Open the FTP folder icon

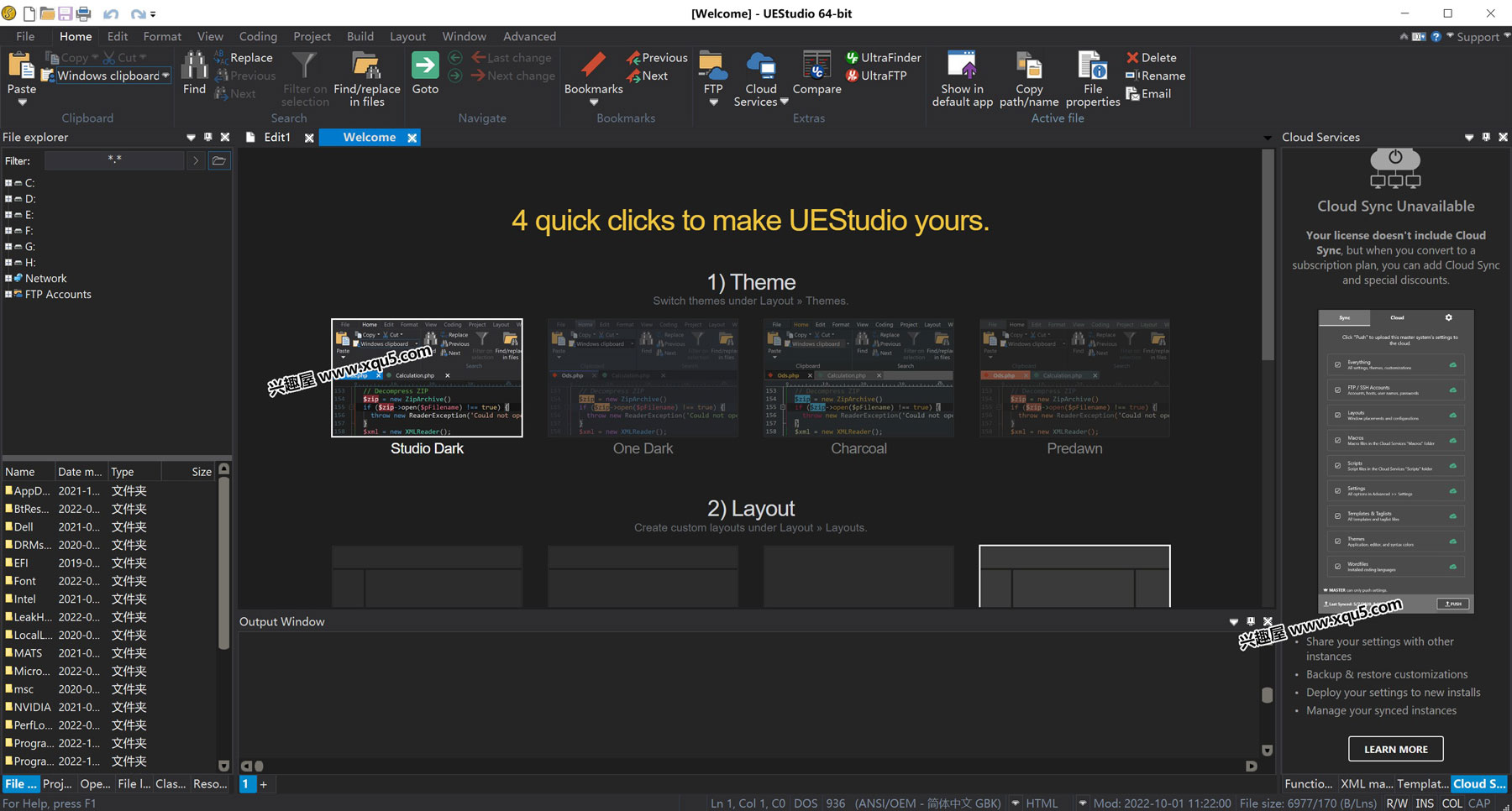[712, 65]
